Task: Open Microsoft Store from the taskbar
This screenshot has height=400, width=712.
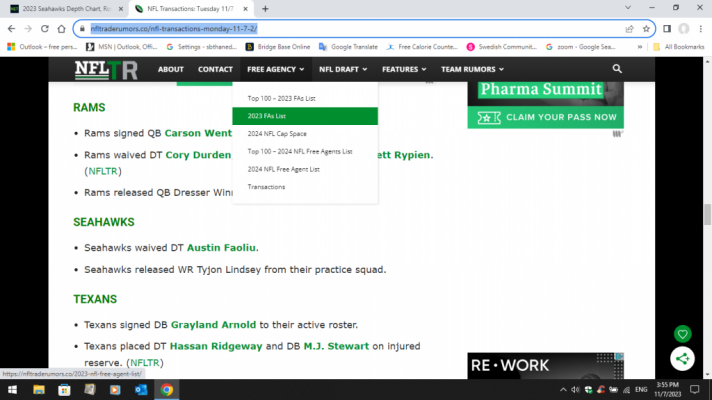Action: pyautogui.click(x=64, y=390)
